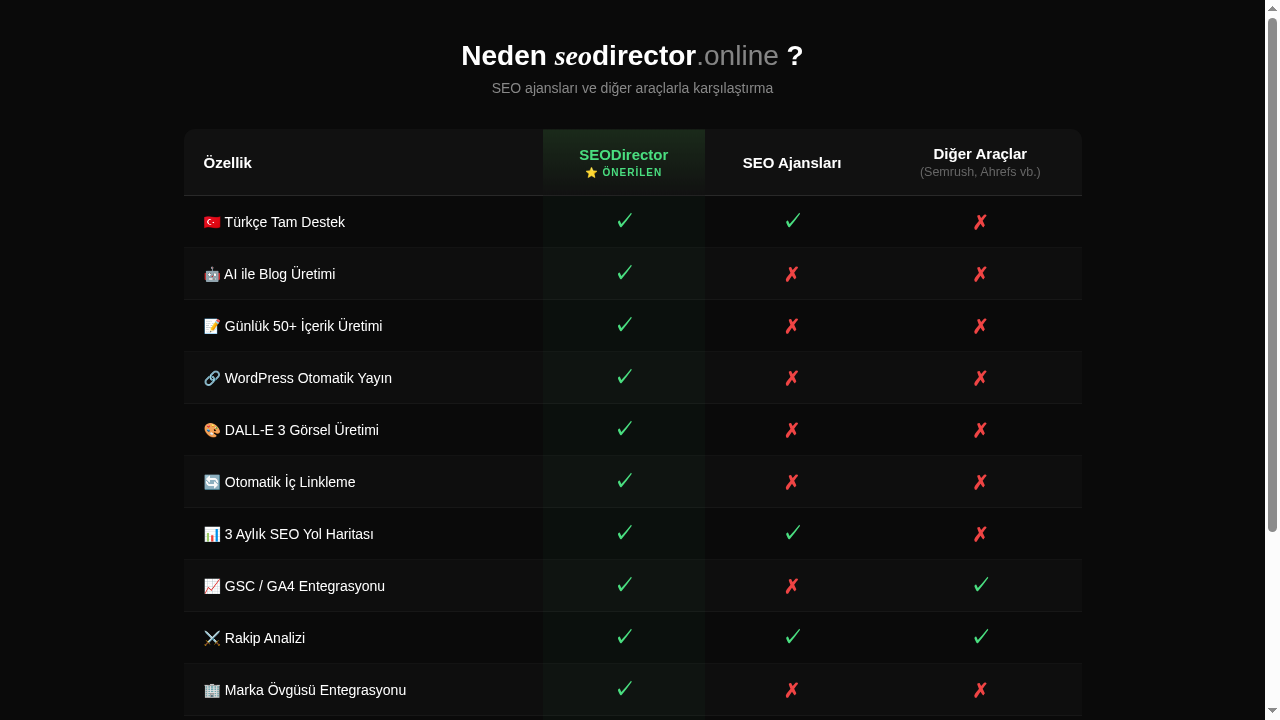Click the bar chart icon beside 3 Aylık SEO Yol Haritası
The image size is (1280, 720).
pyautogui.click(x=212, y=534)
